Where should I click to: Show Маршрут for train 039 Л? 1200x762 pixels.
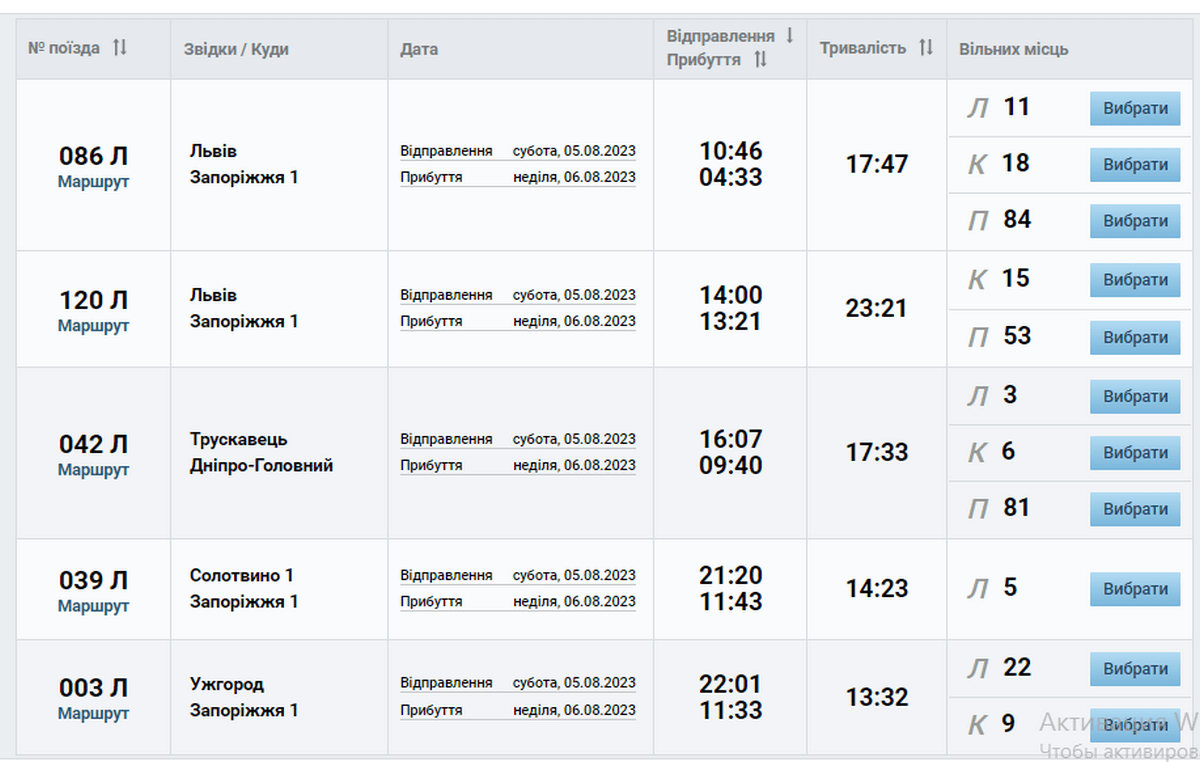coord(93,606)
